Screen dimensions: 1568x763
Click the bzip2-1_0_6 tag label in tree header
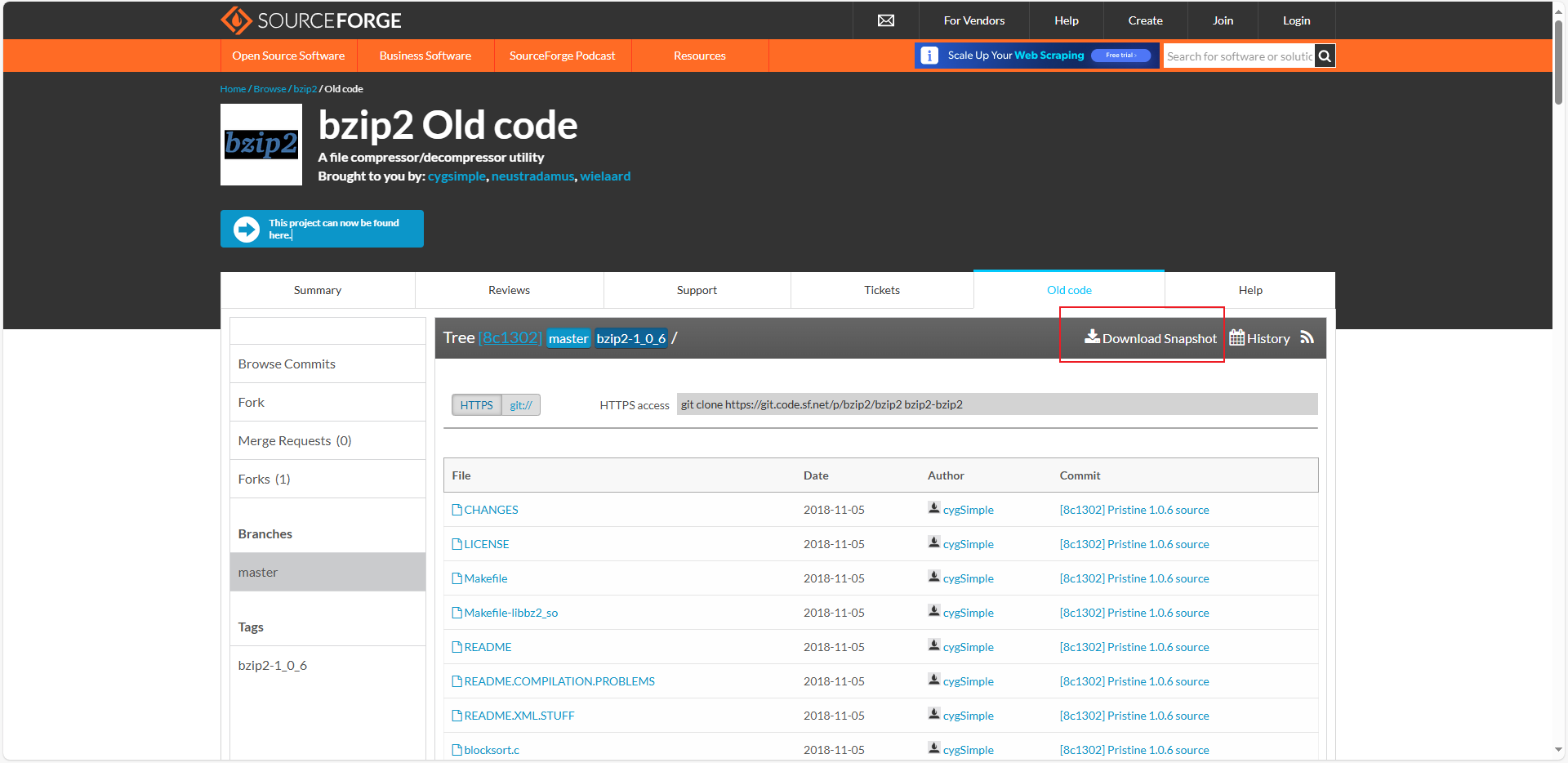(631, 338)
